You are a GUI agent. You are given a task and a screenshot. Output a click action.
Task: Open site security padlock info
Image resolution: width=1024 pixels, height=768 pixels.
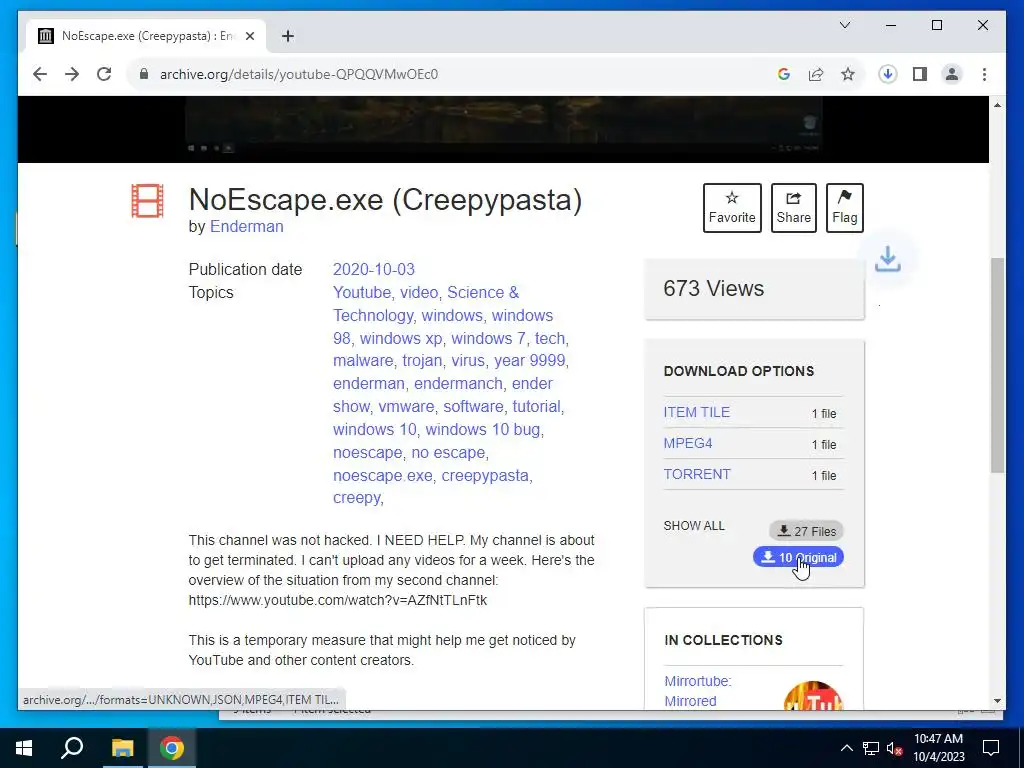[144, 74]
